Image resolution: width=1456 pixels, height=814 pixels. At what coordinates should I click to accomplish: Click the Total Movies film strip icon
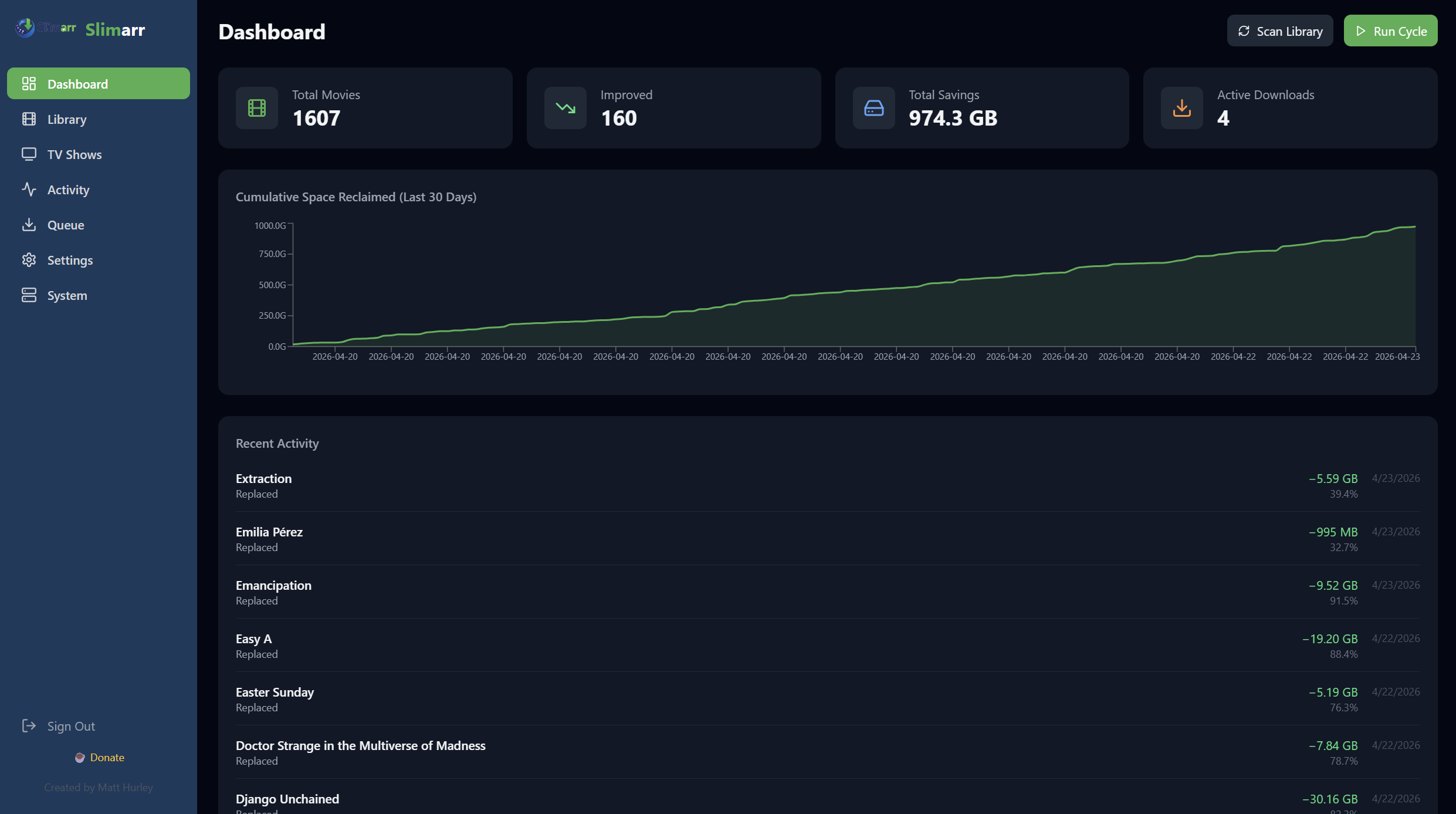[x=256, y=108]
